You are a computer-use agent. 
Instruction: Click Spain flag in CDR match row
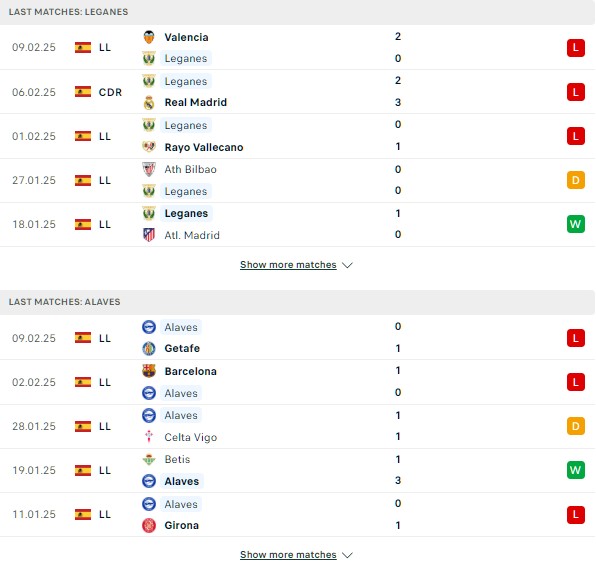pyautogui.click(x=83, y=92)
